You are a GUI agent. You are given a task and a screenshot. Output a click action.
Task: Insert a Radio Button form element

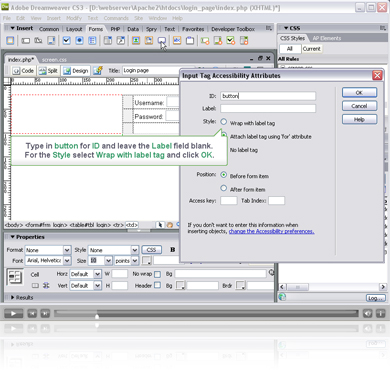click(79, 41)
